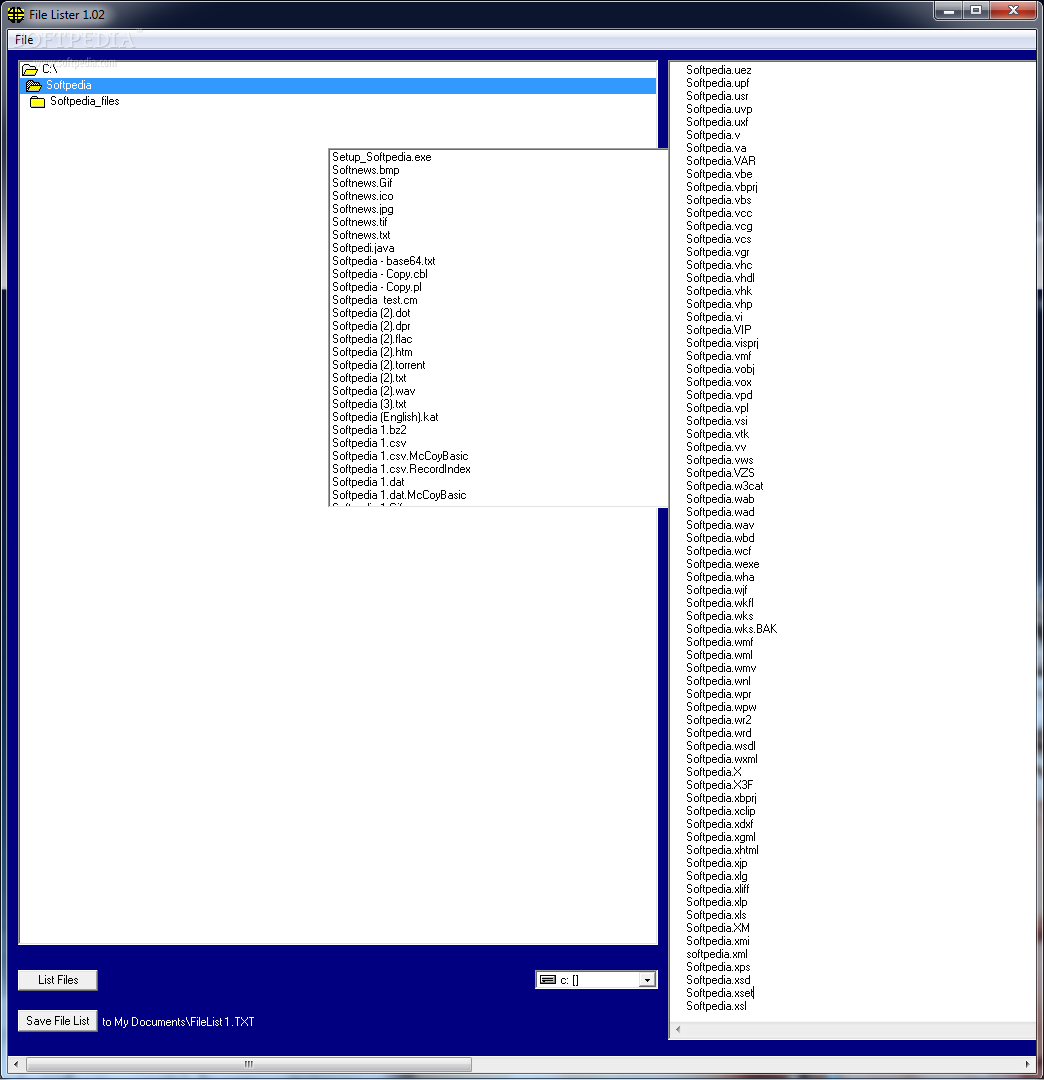Click Softpedia.xhtml in output list

pos(722,851)
